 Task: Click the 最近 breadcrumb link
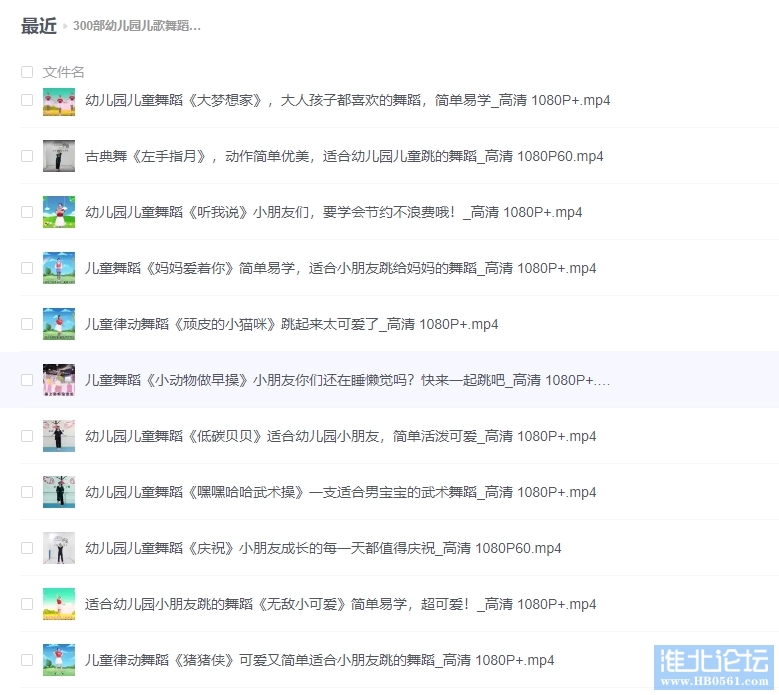[38, 26]
